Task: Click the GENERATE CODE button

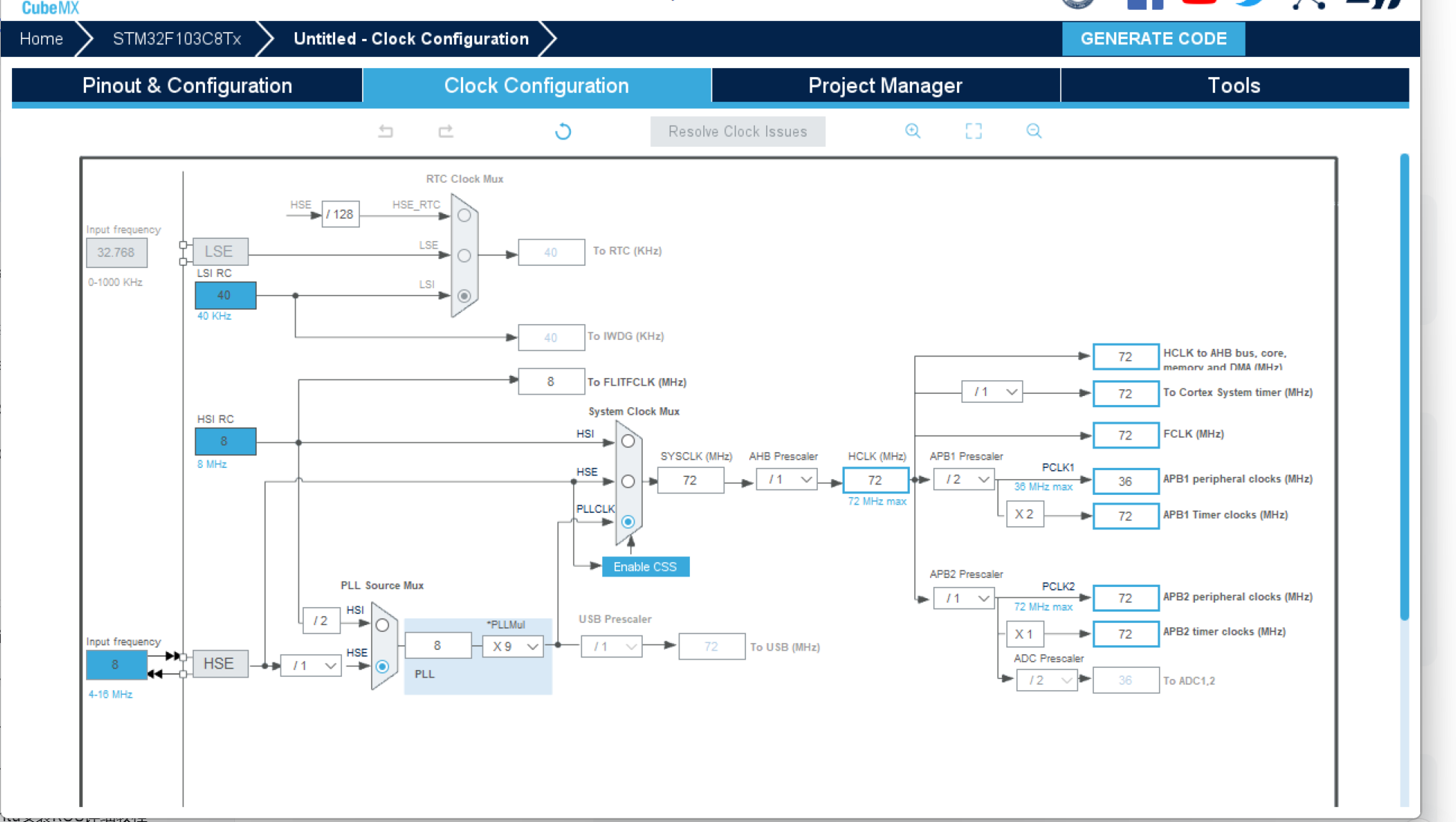Action: [x=1153, y=39]
